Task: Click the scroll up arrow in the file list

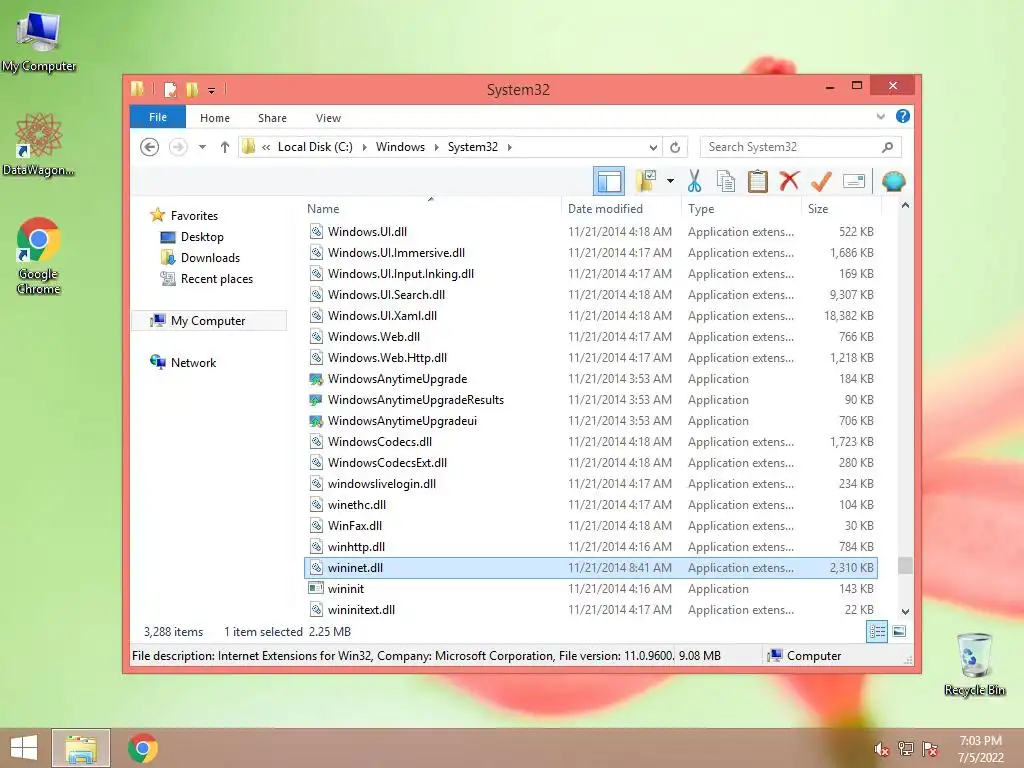Action: (x=905, y=206)
